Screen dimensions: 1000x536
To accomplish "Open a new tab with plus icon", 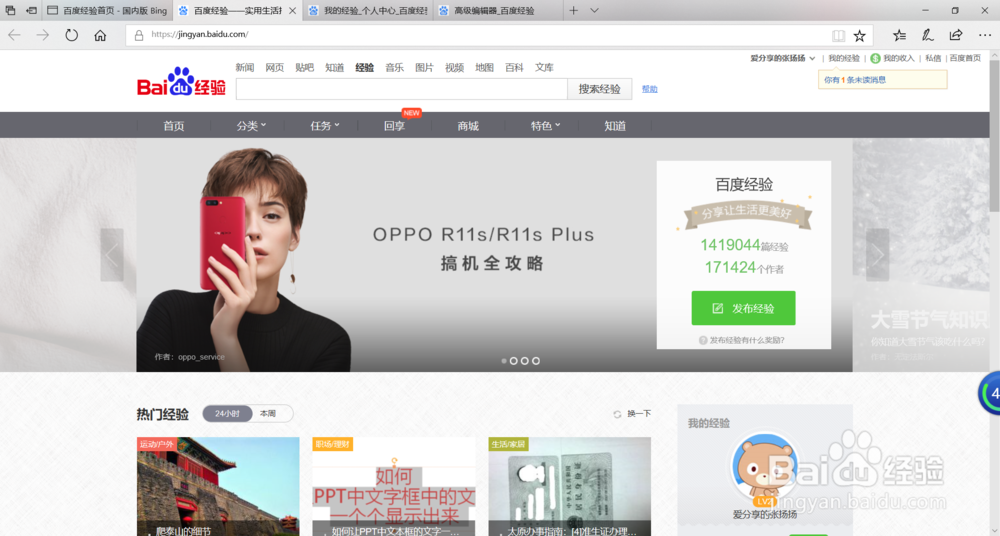I will [573, 10].
